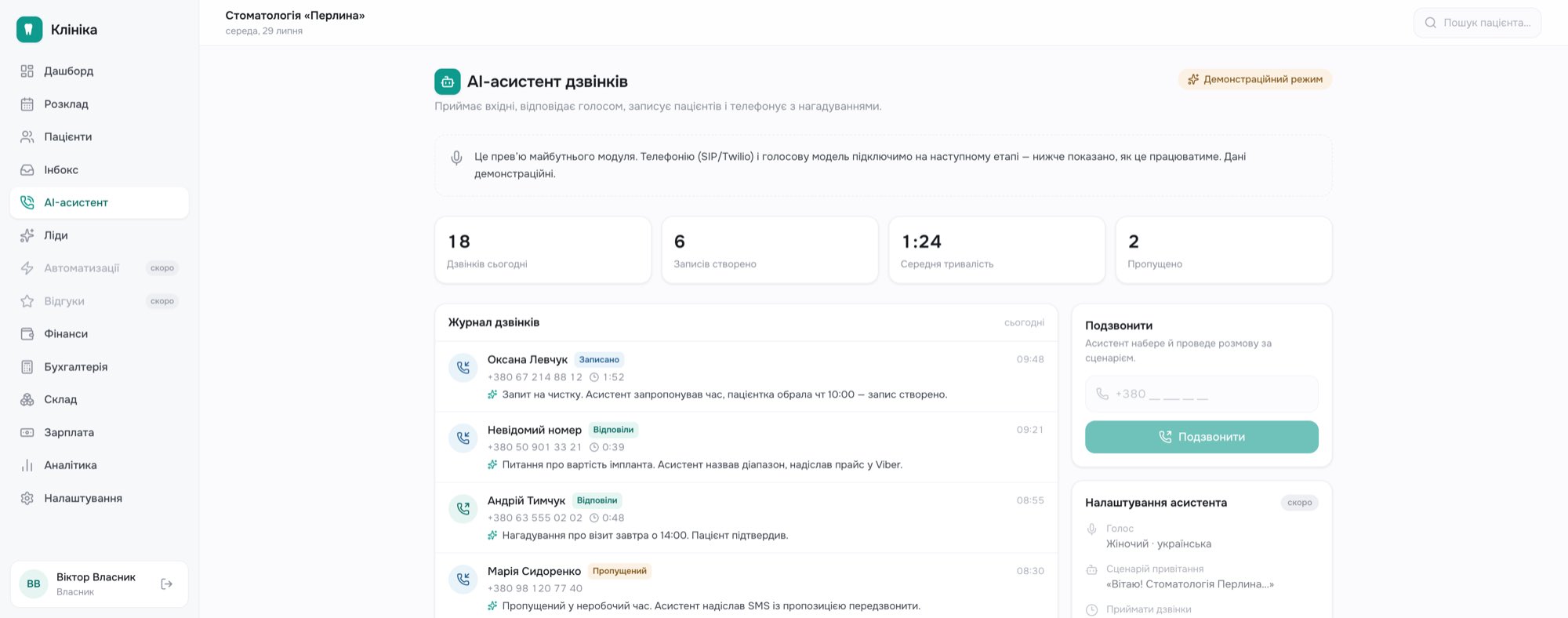Click the скоро badge beside Налаштування асистента

click(1299, 503)
